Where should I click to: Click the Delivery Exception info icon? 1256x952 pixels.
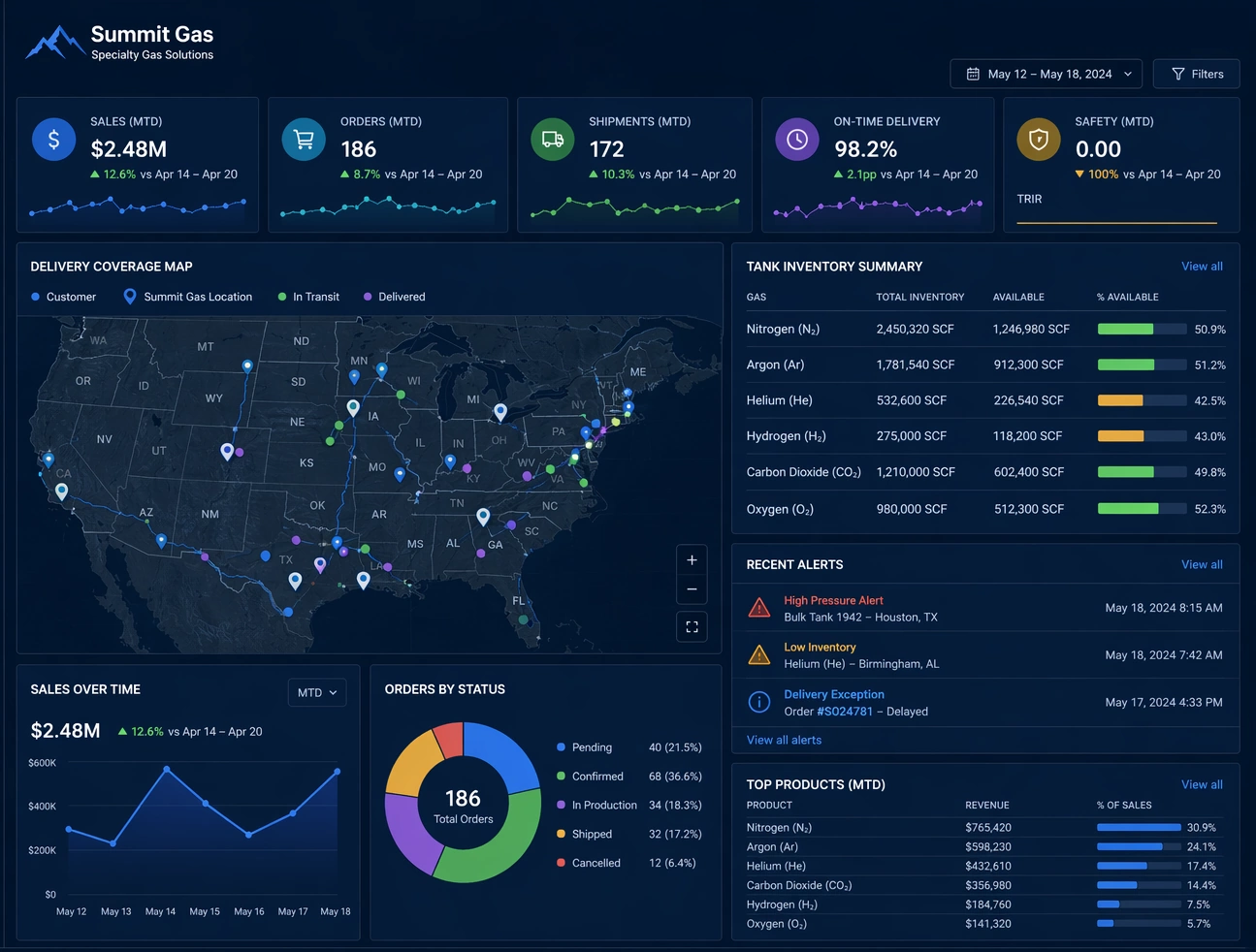(x=759, y=701)
